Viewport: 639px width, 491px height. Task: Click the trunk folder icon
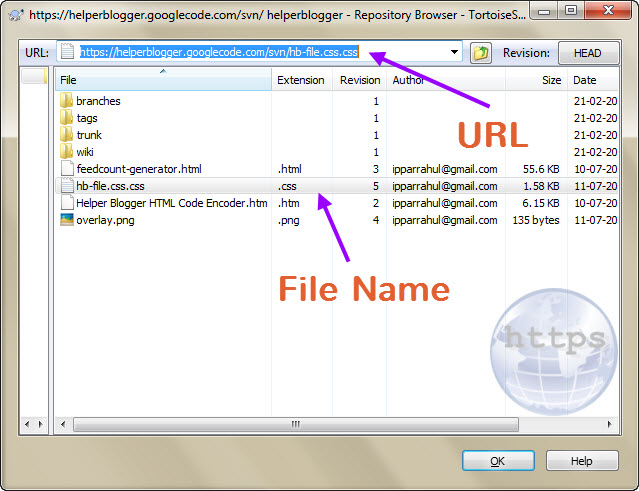click(67, 135)
